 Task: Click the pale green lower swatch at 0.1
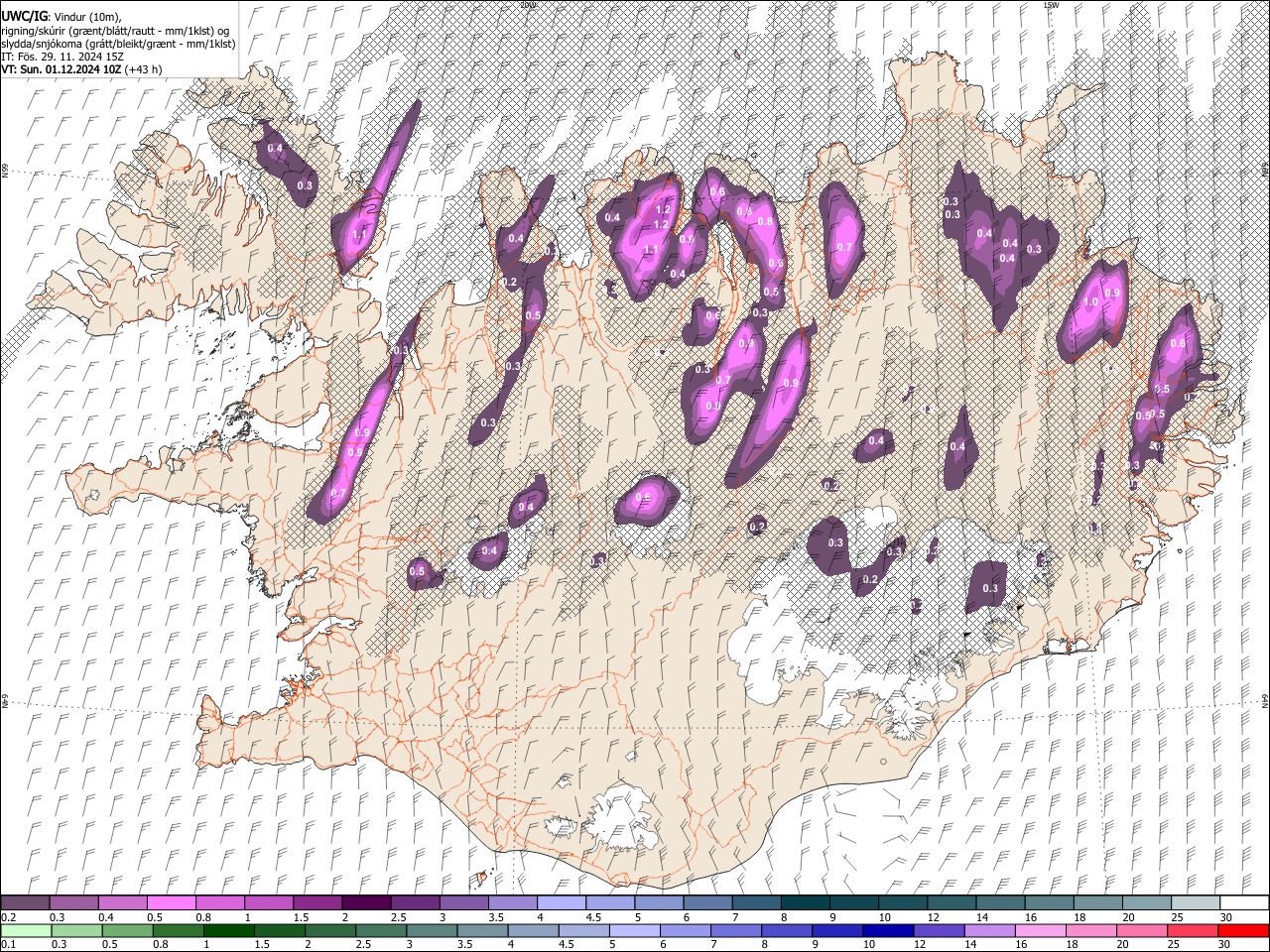coord(26,930)
